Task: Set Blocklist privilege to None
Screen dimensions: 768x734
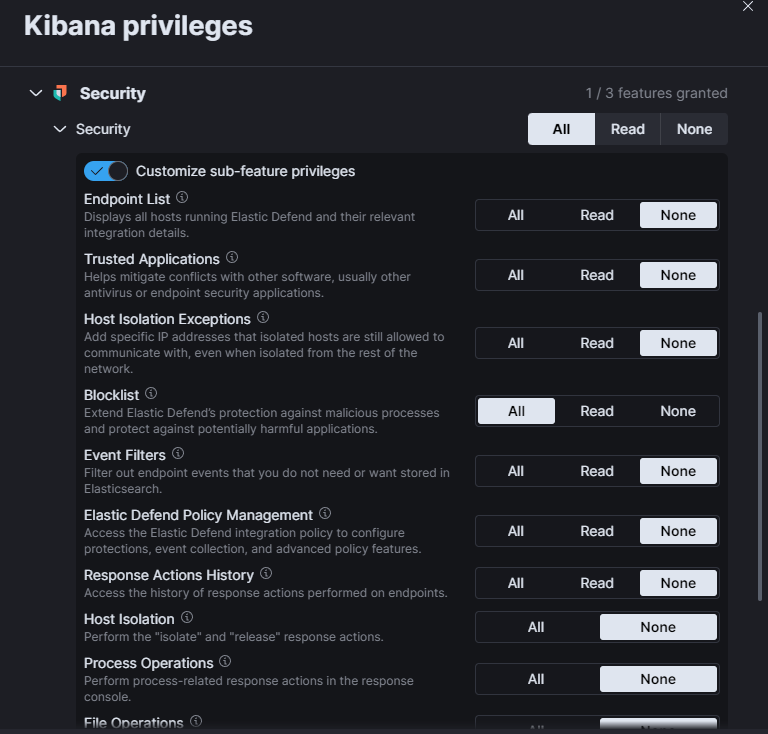Action: click(x=678, y=411)
